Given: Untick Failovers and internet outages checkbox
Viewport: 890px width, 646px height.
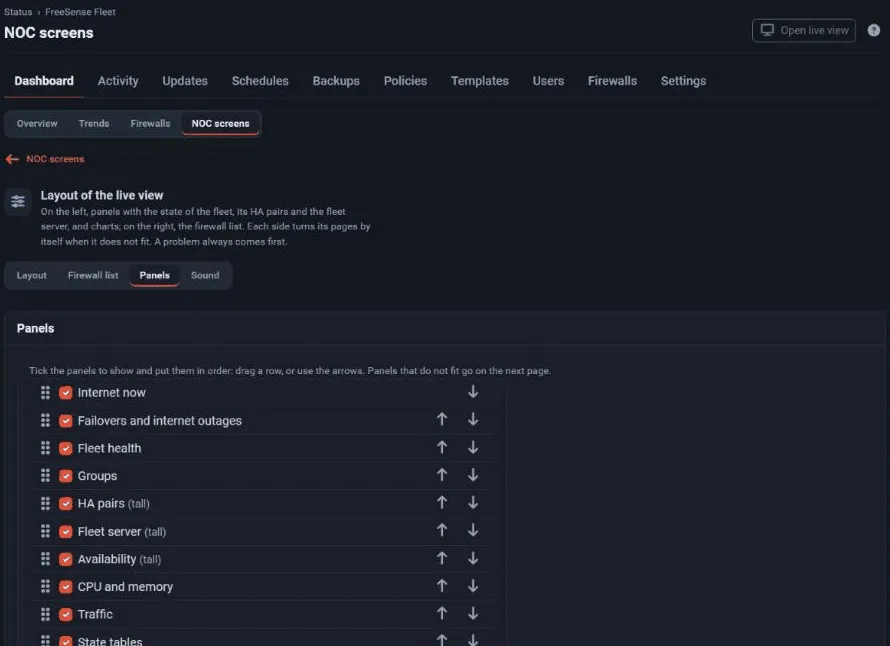Looking at the screenshot, I should click(66, 421).
